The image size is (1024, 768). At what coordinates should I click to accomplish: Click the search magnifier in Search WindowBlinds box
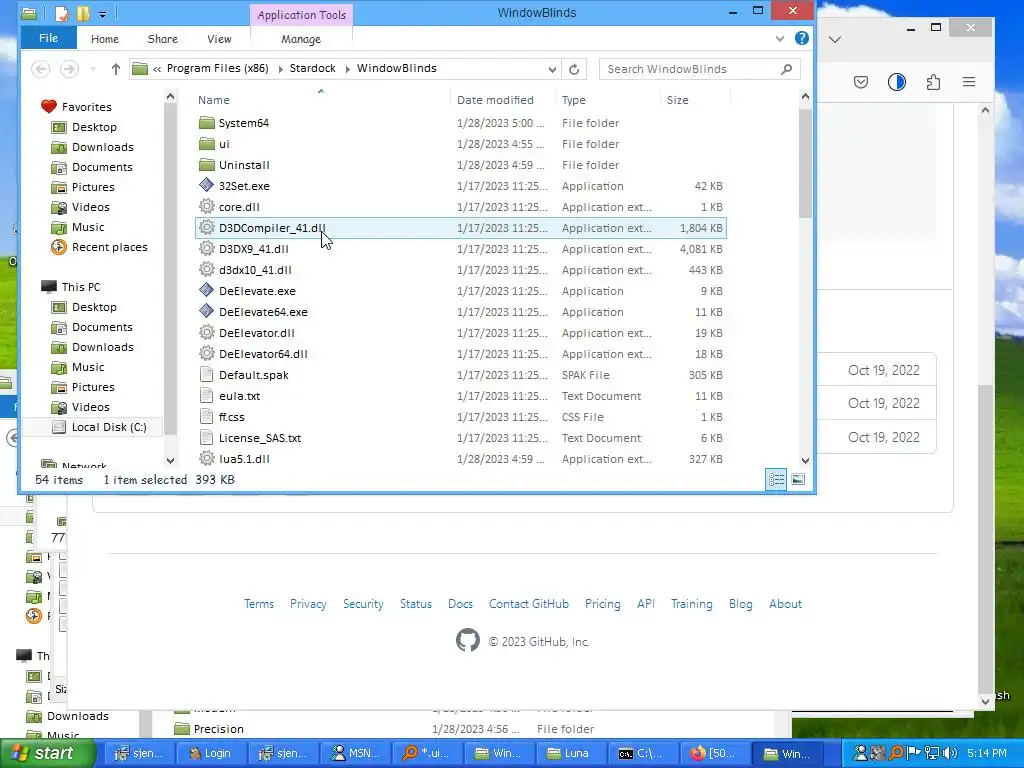(786, 69)
